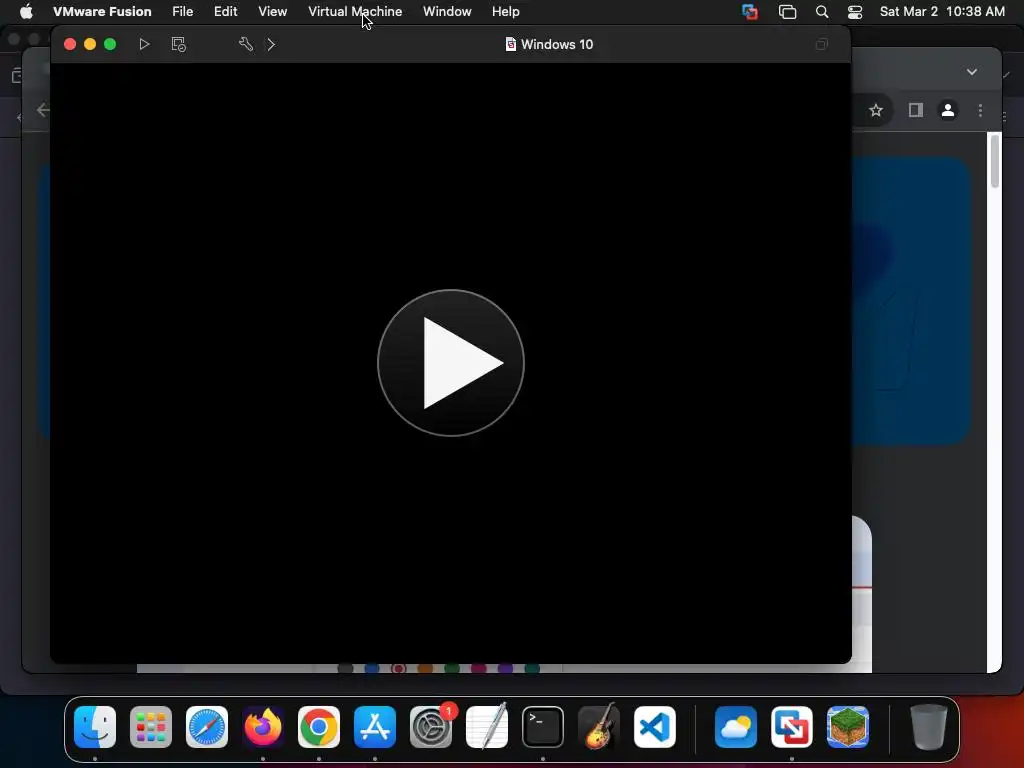
Task: Bookmark the page with the Chrome star icon
Action: pos(876,110)
